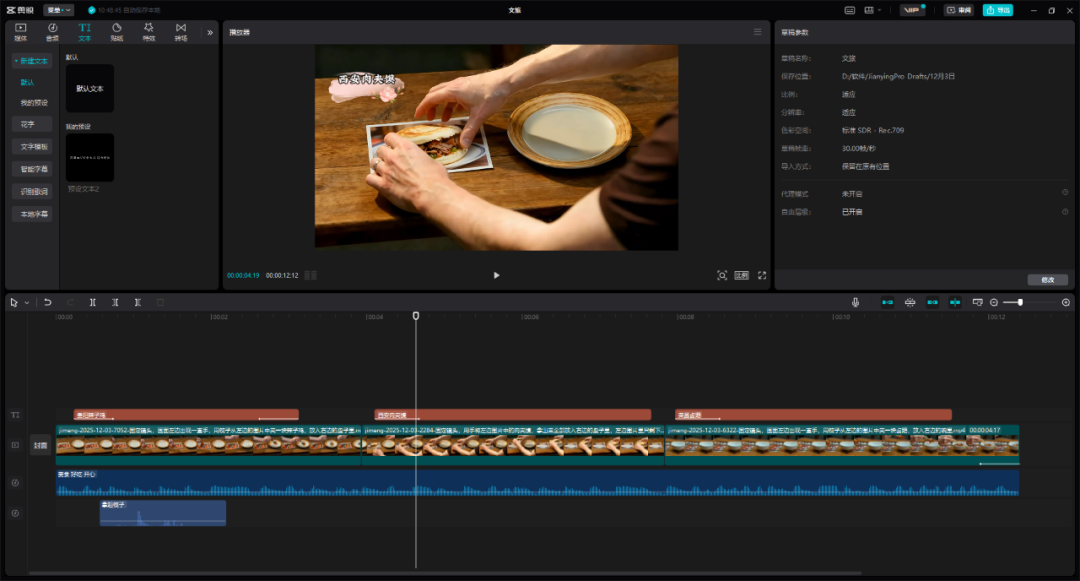Viewport: 1080px width, 581px height.
Task: Open the 菜单 dropdown in title bar
Action: tap(59, 10)
